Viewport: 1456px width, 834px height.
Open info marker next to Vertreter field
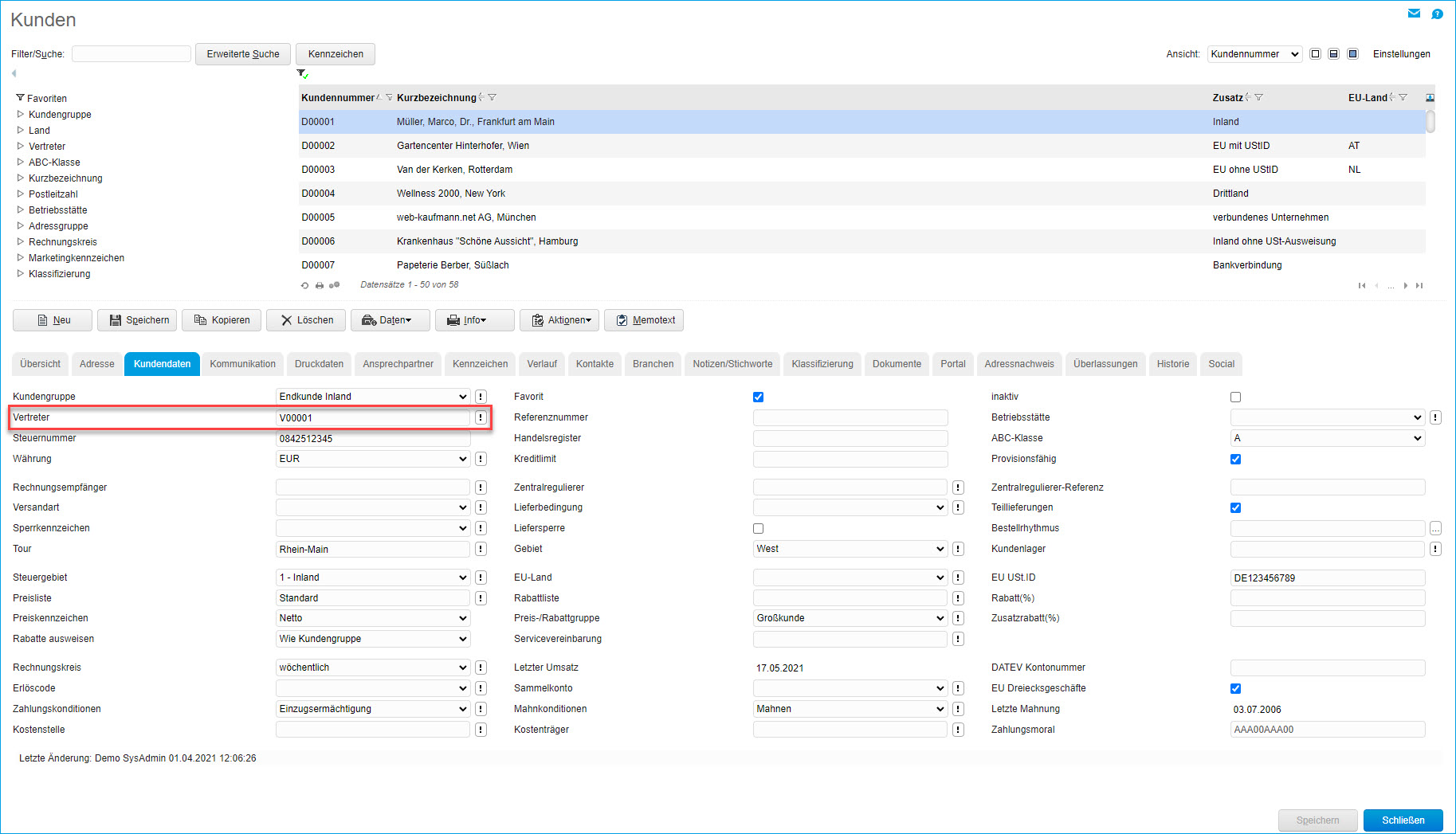click(481, 417)
